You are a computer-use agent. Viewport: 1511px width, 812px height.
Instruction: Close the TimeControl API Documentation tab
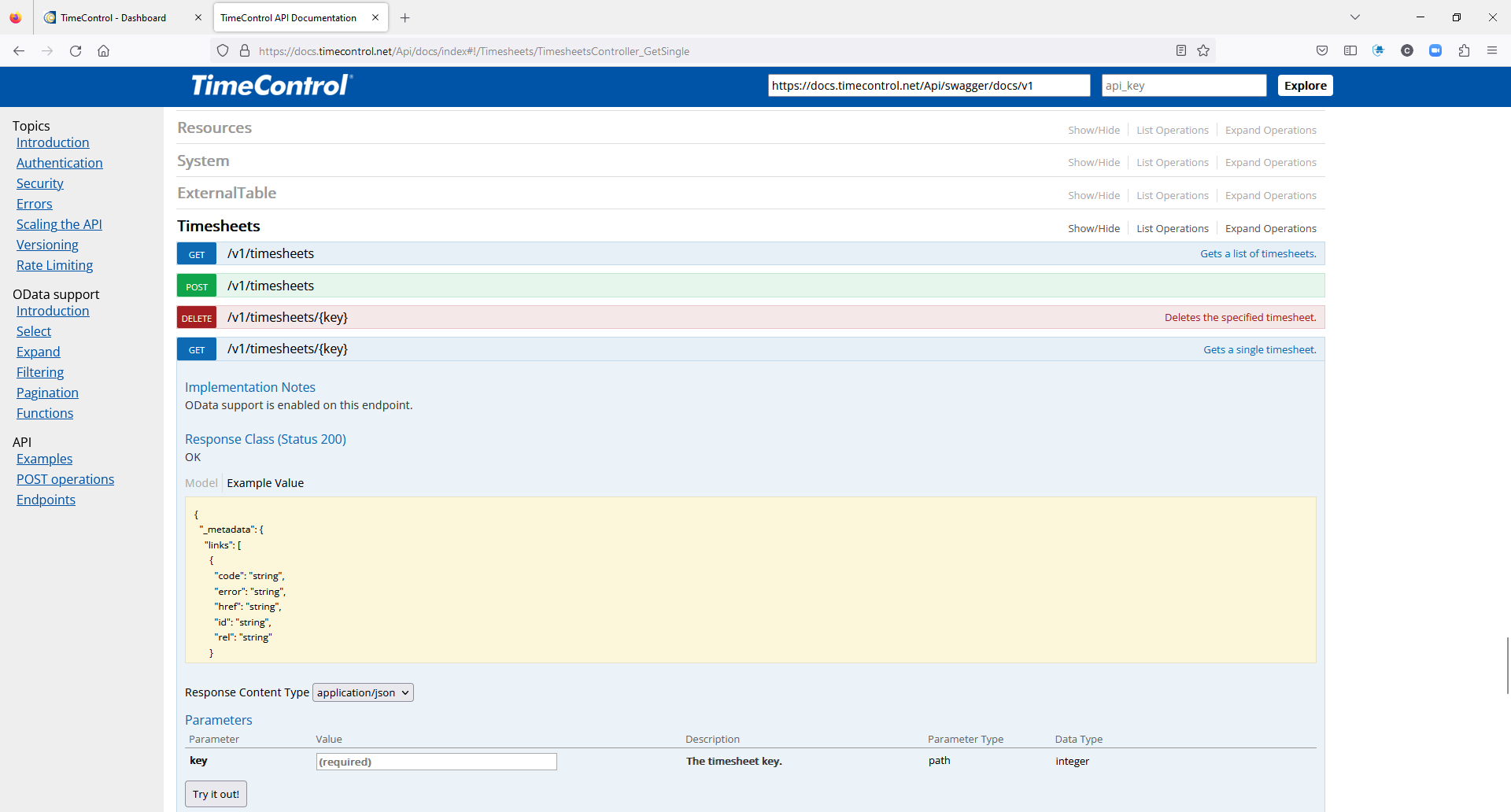point(375,17)
